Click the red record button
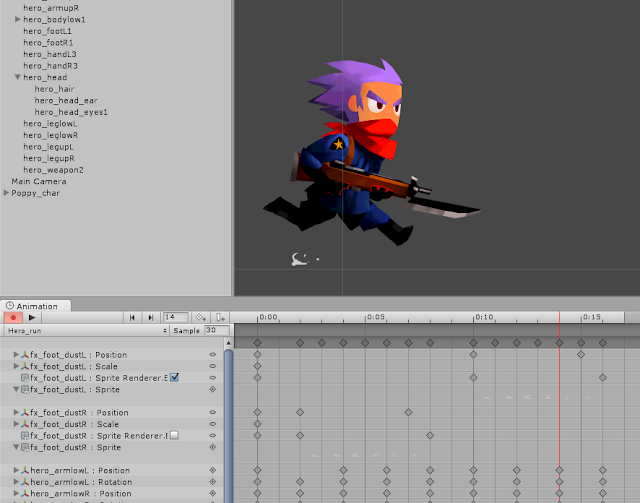Viewport: 640px width, 503px height. [x=13, y=317]
